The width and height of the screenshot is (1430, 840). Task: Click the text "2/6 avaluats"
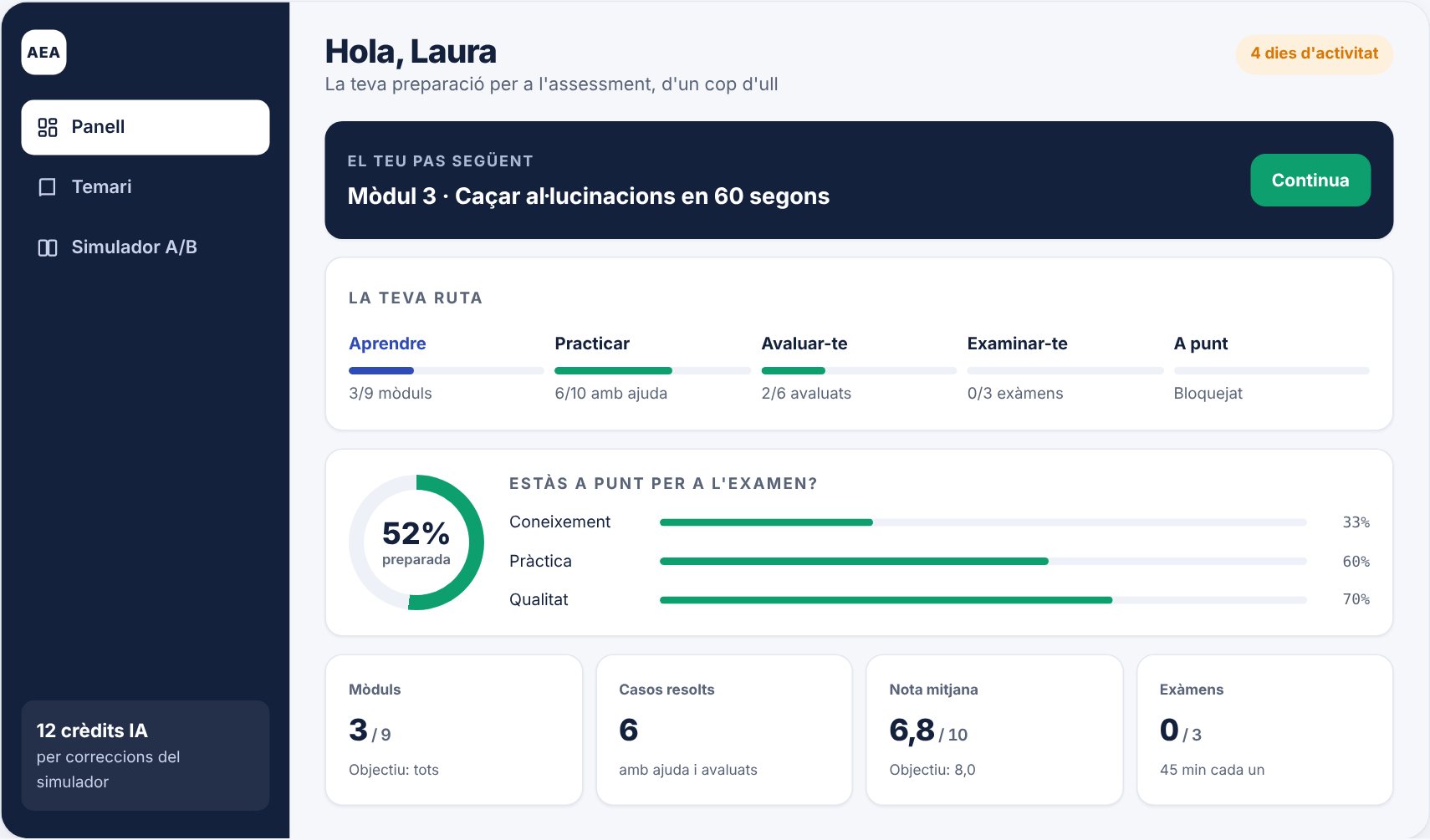coord(806,394)
